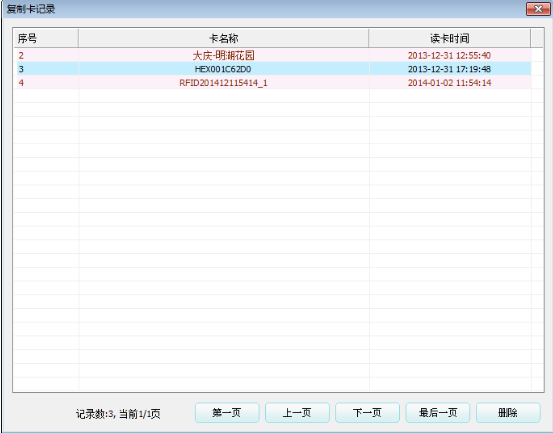The width and height of the screenshot is (553, 433).
Task: Close the 复制卡记录 dialog window
Action: click(x=538, y=9)
